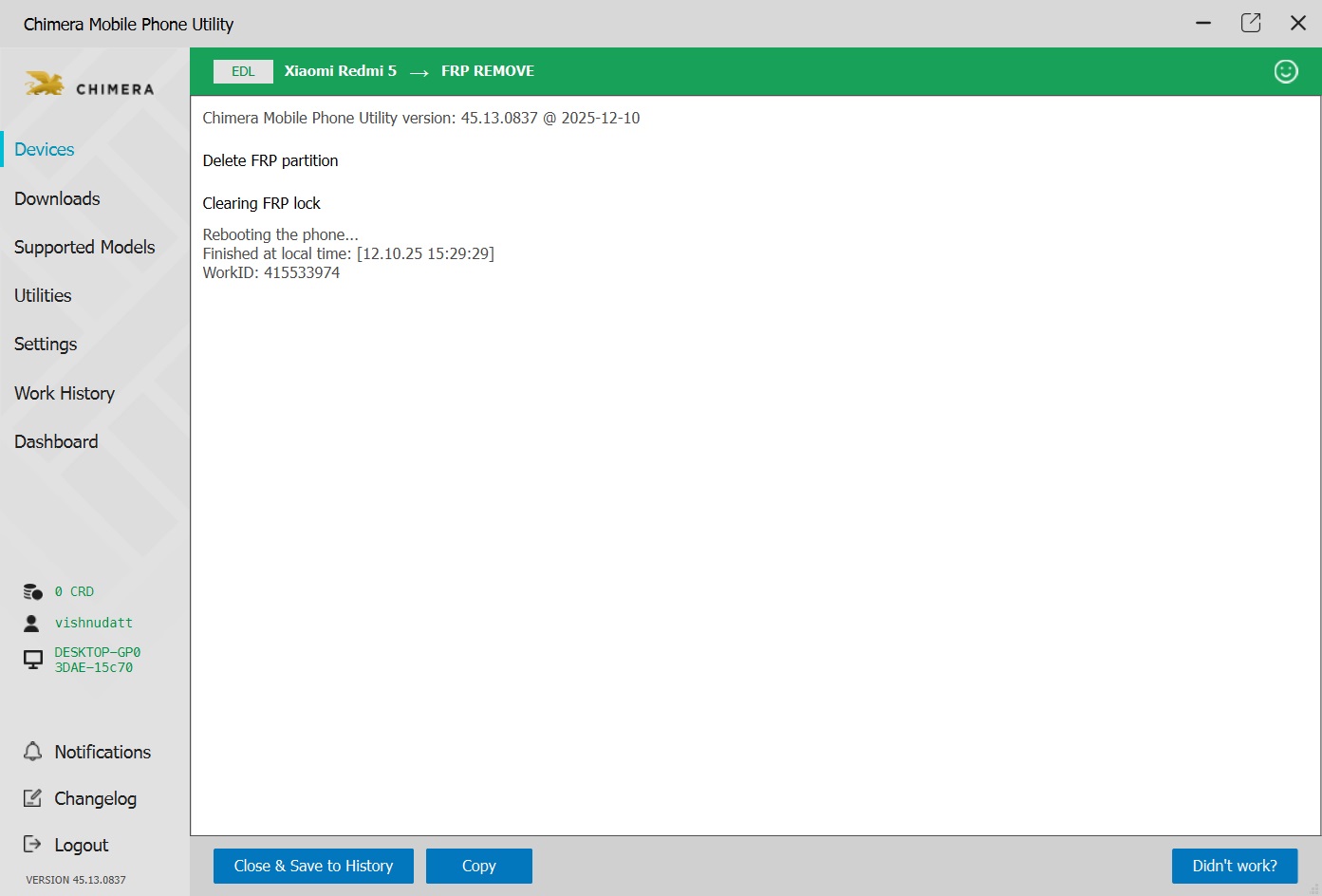Click the credits coins icon
Viewport: 1322px width, 896px height.
click(32, 591)
